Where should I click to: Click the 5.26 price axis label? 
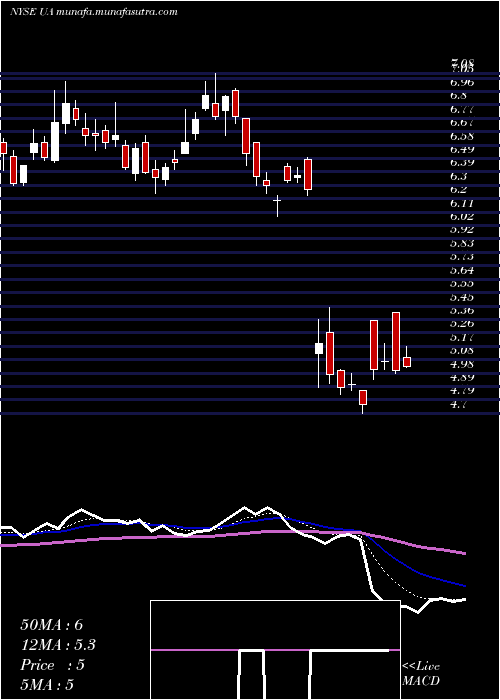pos(462,323)
